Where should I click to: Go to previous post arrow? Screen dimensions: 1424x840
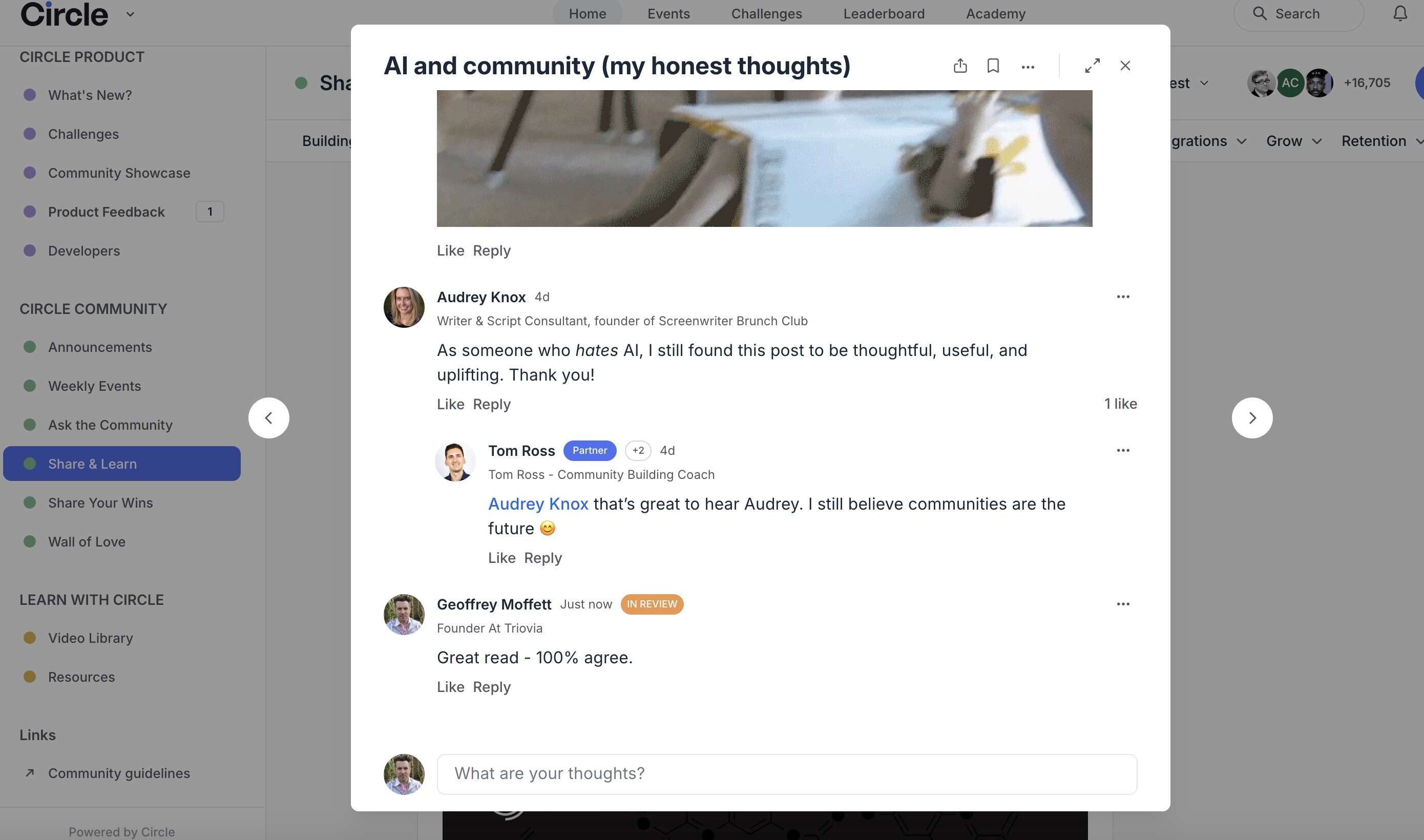[269, 418]
